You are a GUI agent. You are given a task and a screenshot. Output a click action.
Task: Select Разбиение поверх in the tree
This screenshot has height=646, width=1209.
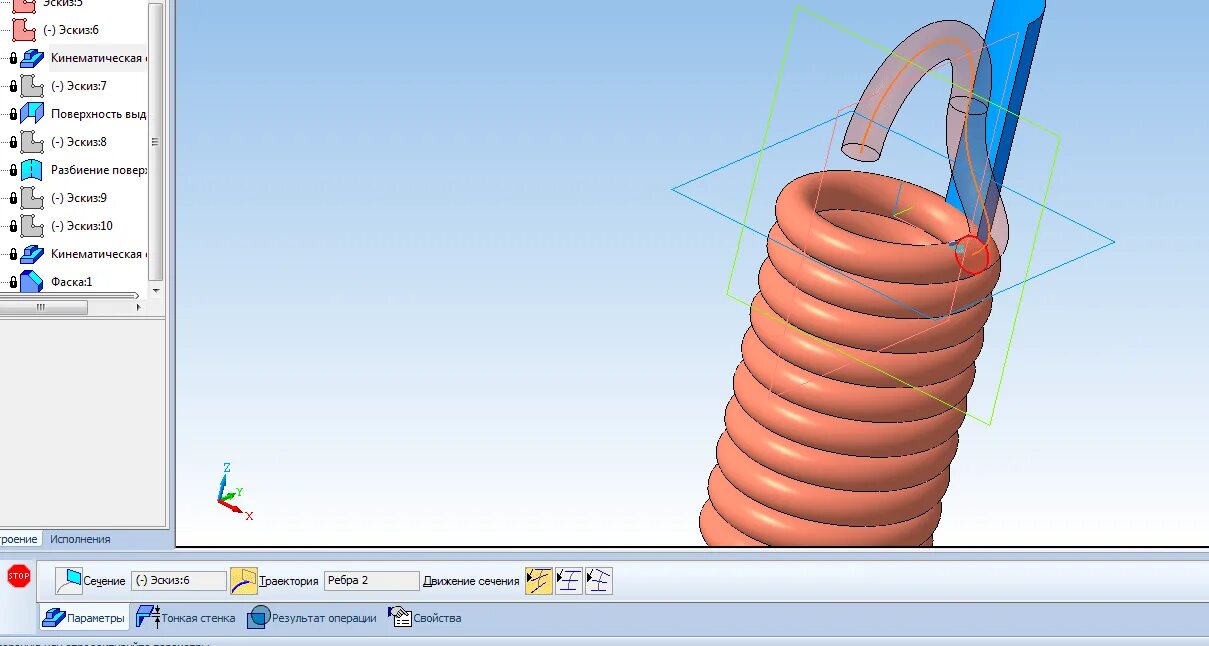point(99,170)
